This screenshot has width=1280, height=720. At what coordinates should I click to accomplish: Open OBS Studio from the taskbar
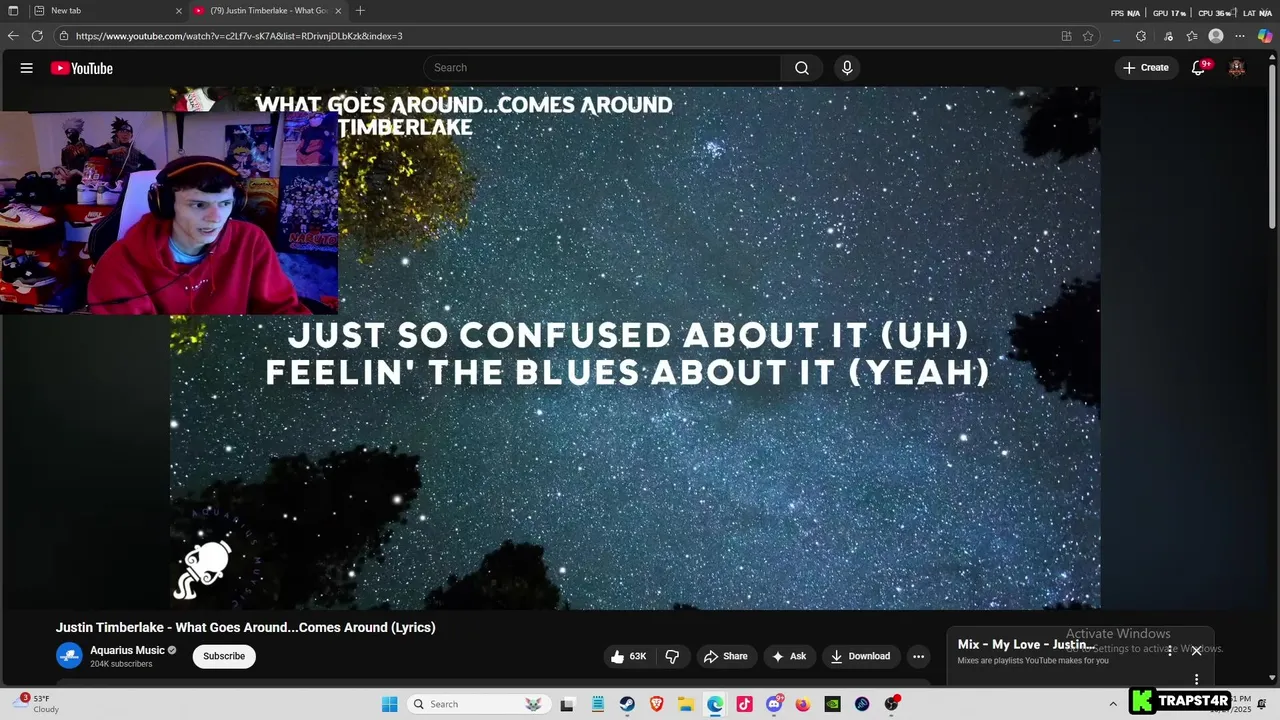click(891, 704)
